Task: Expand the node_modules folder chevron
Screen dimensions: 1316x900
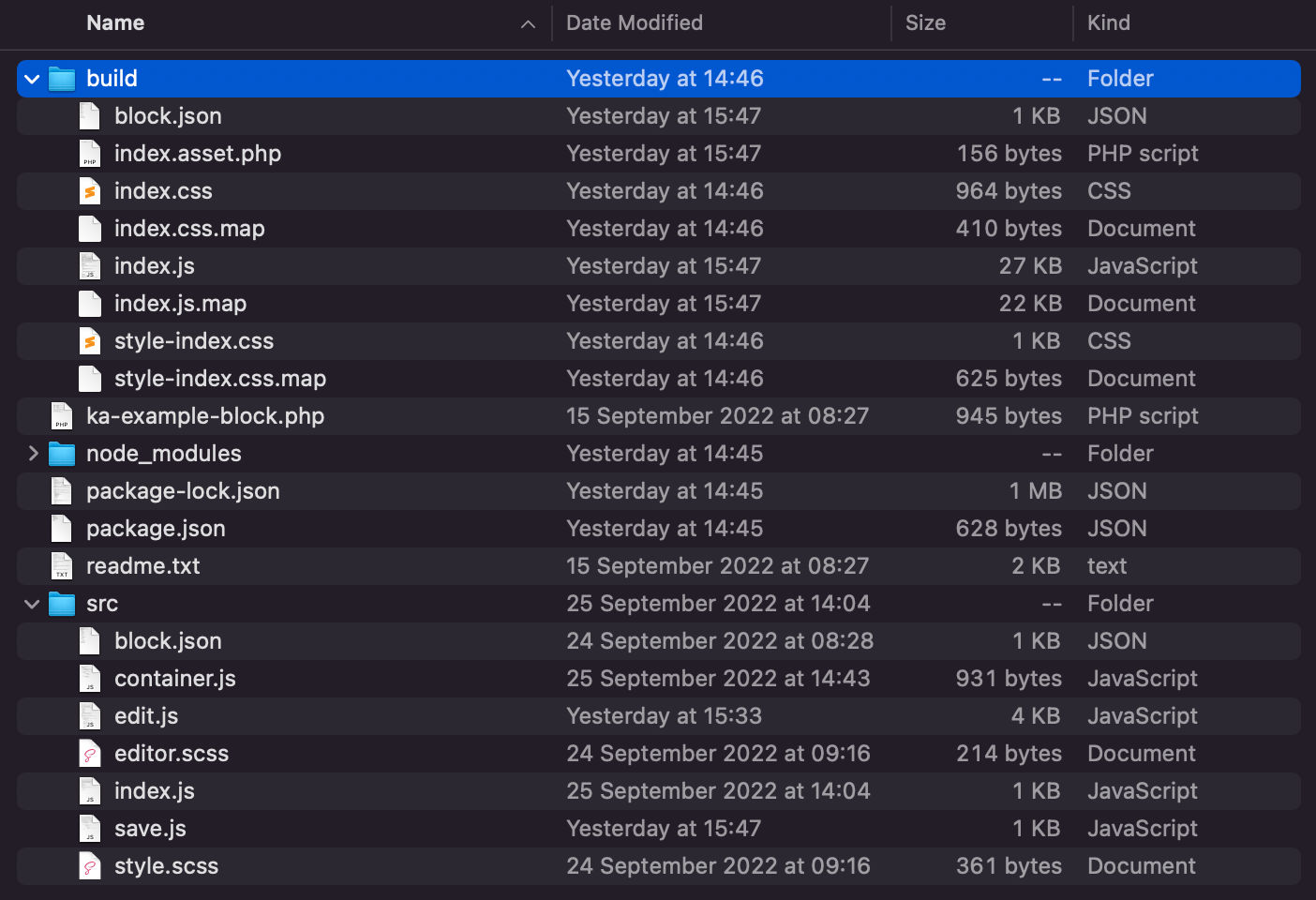Action: (x=33, y=453)
